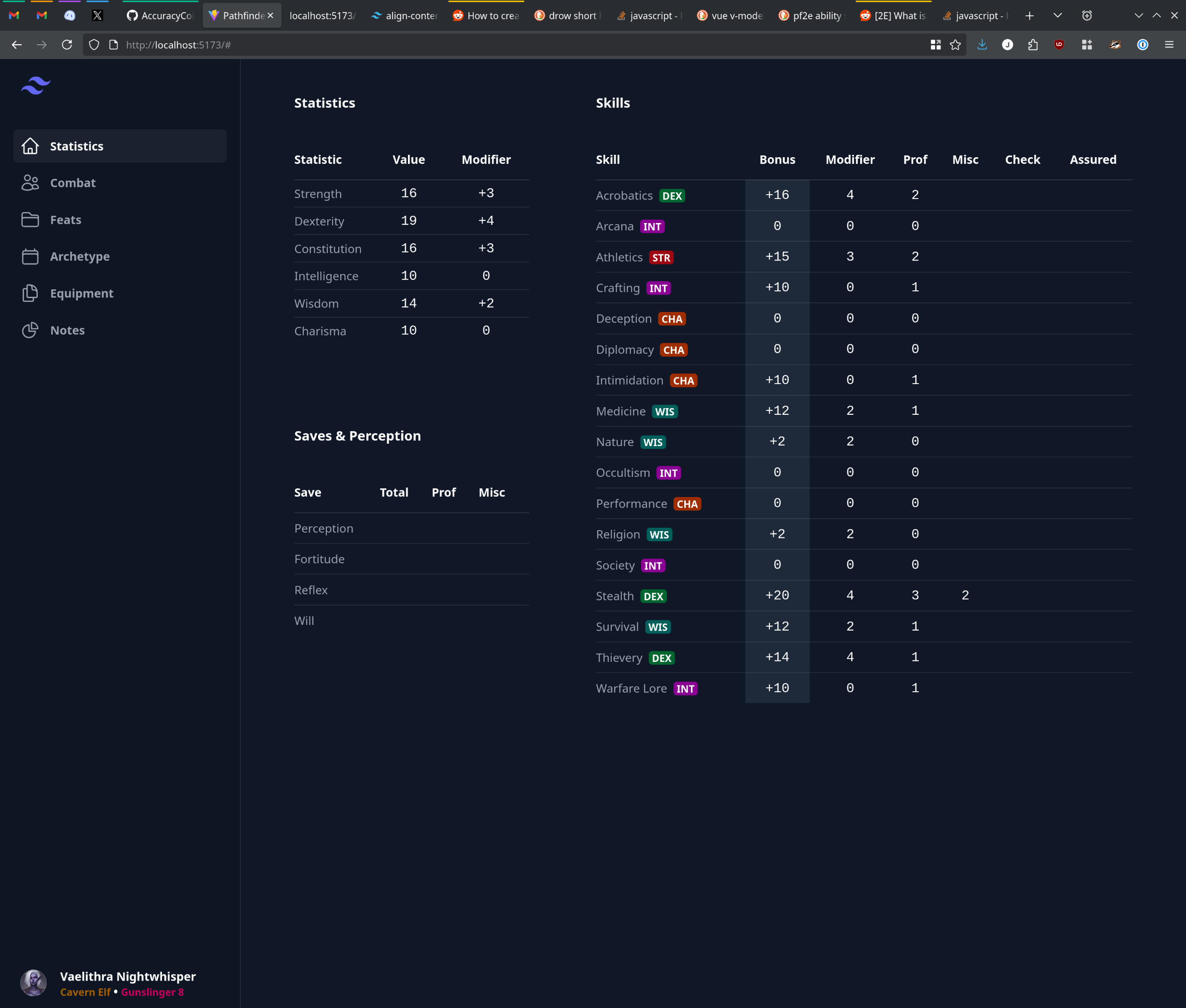Click the uBlock Origin shield icon
Screen dimensions: 1186x1008
click(1059, 45)
